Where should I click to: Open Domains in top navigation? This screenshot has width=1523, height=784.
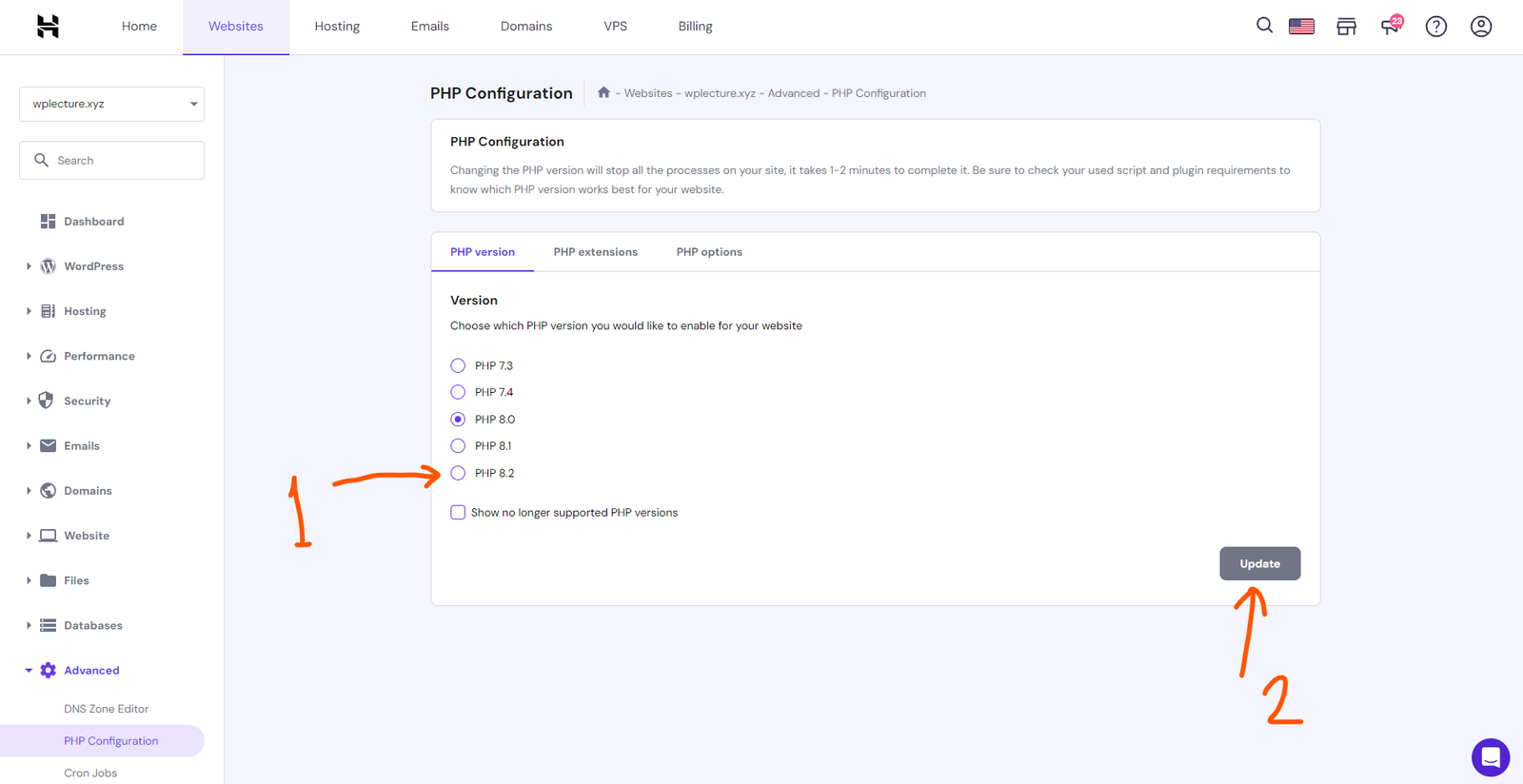pyautogui.click(x=526, y=27)
